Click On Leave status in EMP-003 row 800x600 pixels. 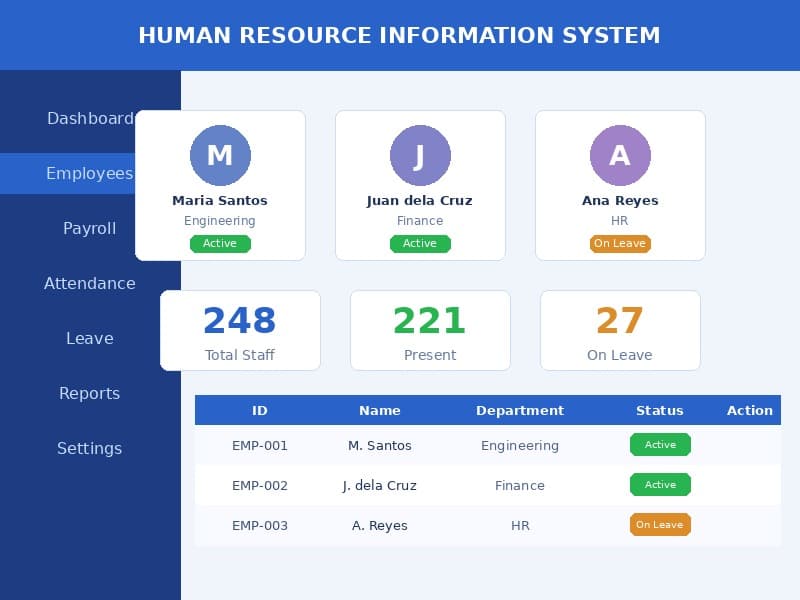[x=660, y=524]
